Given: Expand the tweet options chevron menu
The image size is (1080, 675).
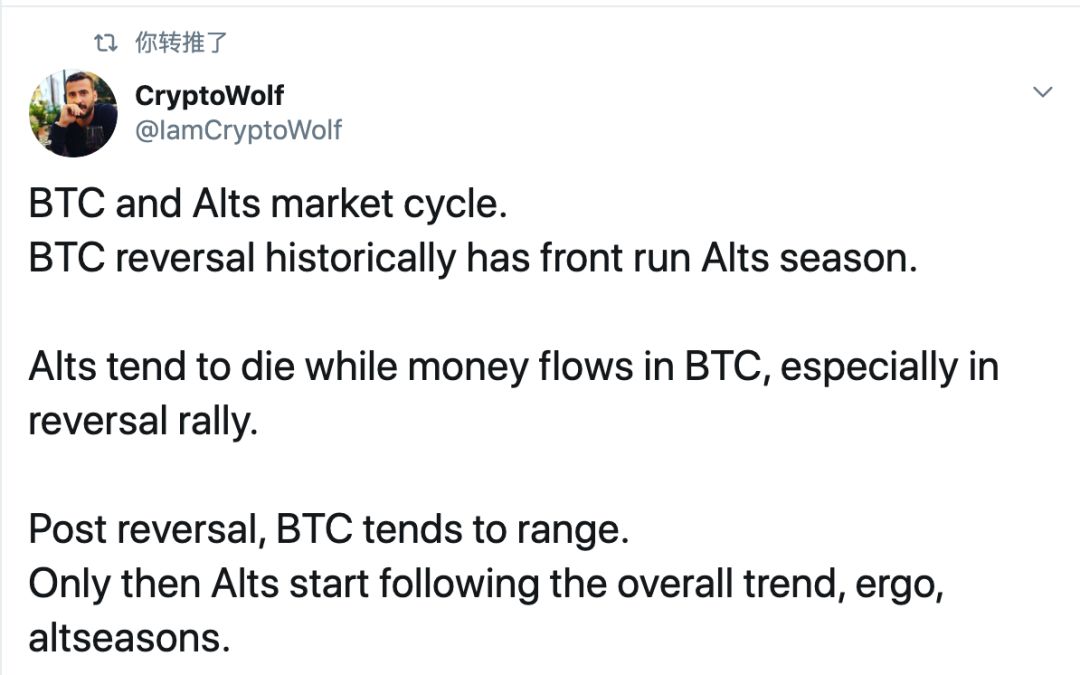Looking at the screenshot, I should point(1043,92).
